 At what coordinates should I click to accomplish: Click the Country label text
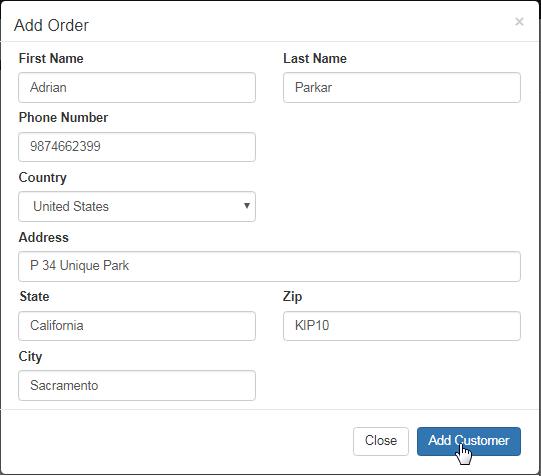(43, 178)
